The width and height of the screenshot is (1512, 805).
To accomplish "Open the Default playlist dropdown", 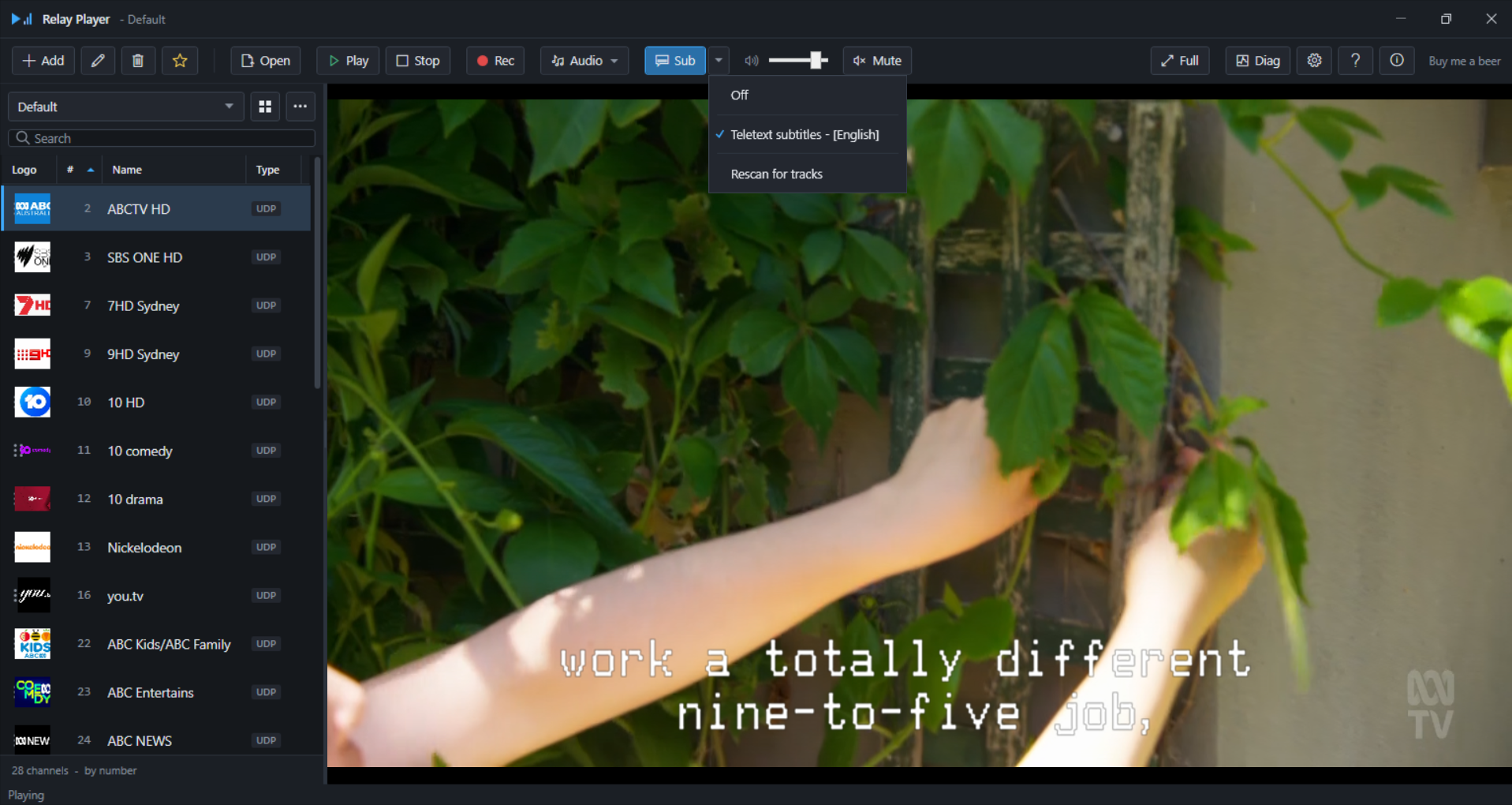I will click(126, 107).
